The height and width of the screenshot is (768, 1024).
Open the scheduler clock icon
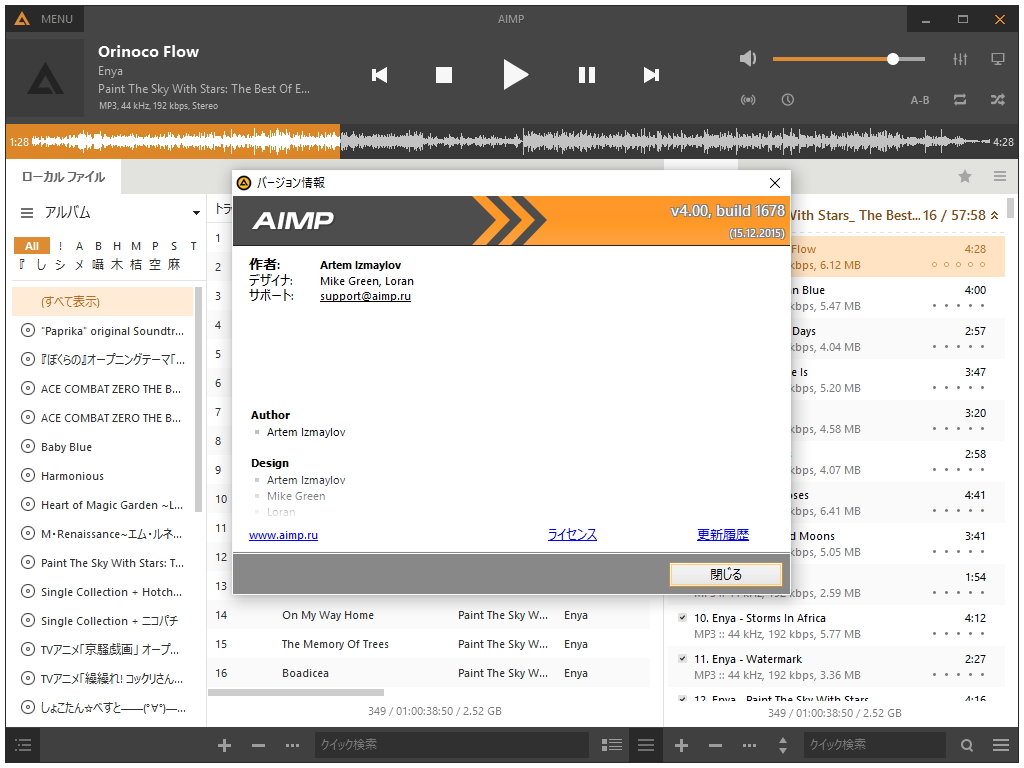tap(788, 100)
